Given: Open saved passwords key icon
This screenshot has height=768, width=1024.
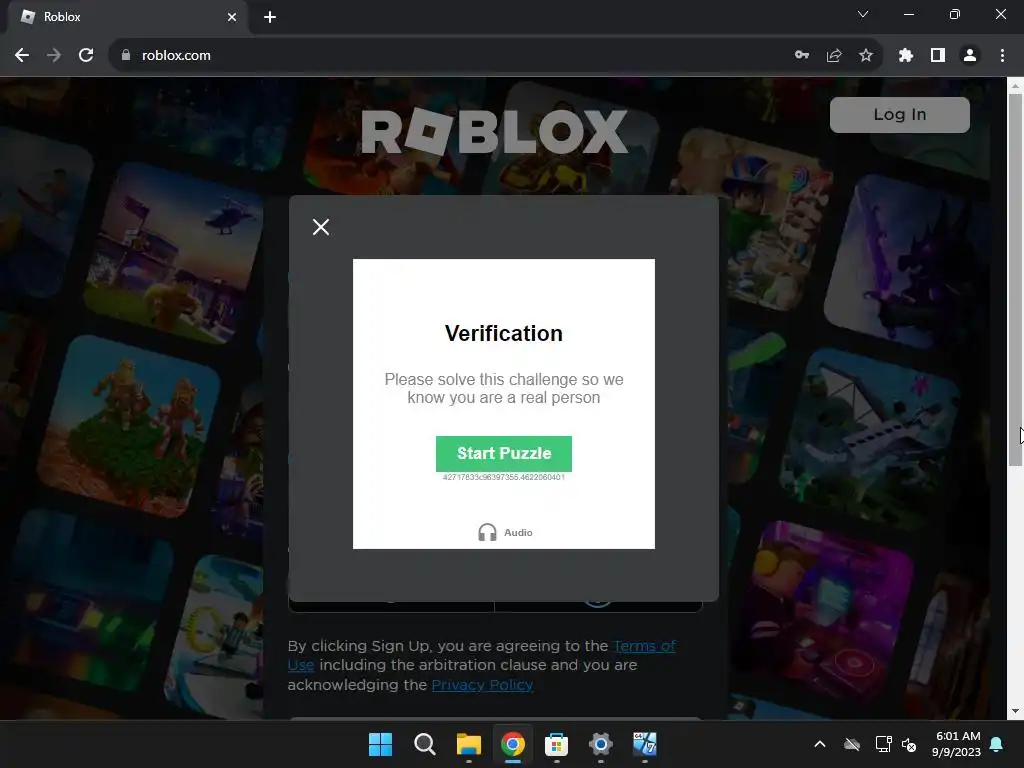Looking at the screenshot, I should coord(802,56).
